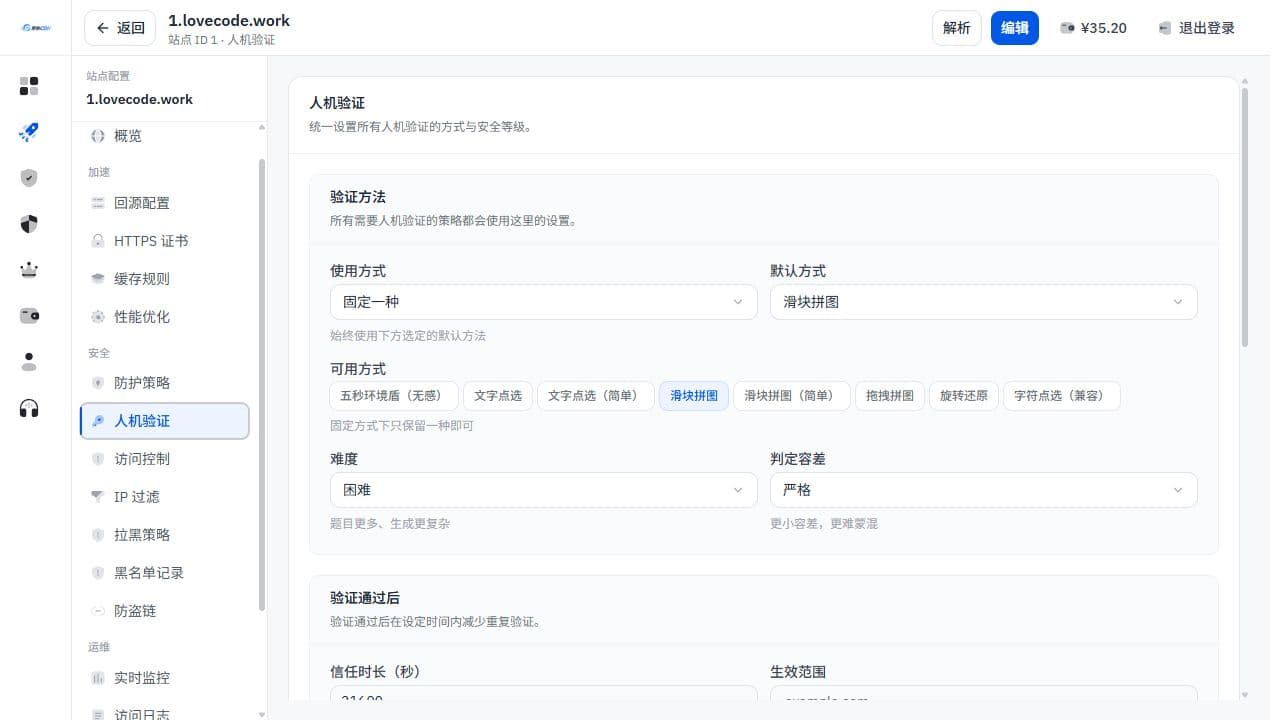Open 回源配置 in the sidebar menu
The width and height of the screenshot is (1280, 720).
tap(165, 203)
